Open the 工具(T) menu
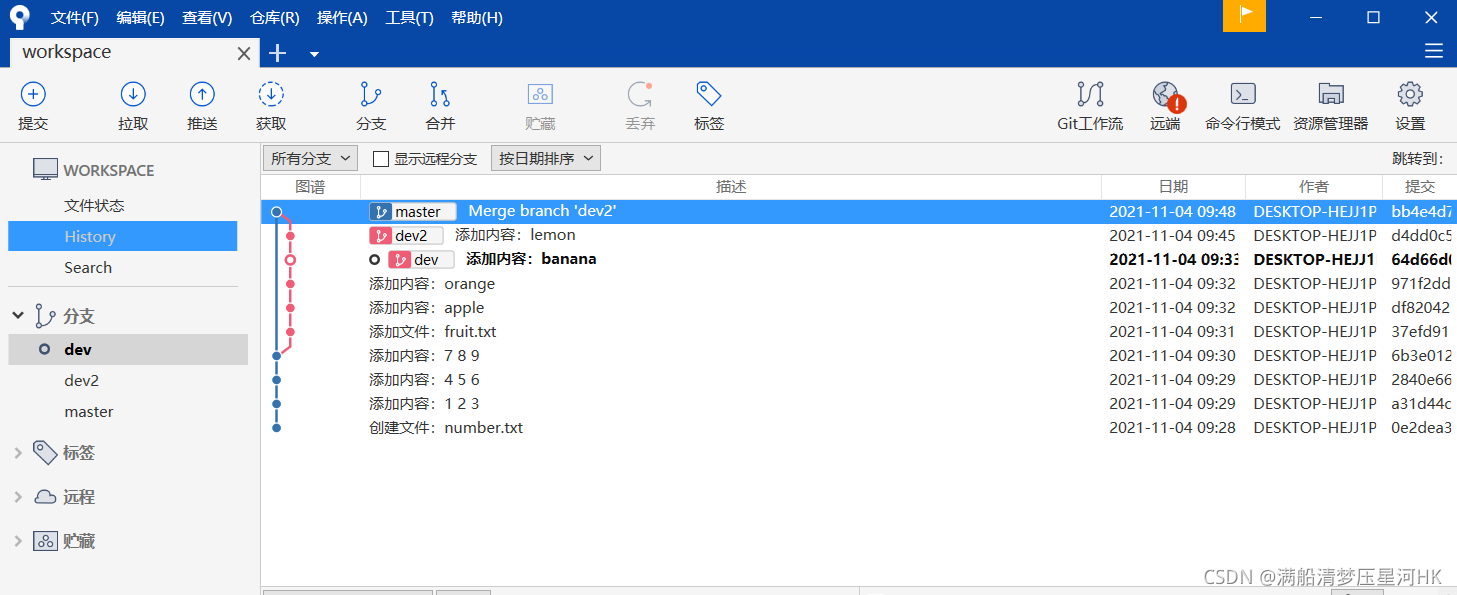Viewport: 1457px width, 595px height. (410, 18)
